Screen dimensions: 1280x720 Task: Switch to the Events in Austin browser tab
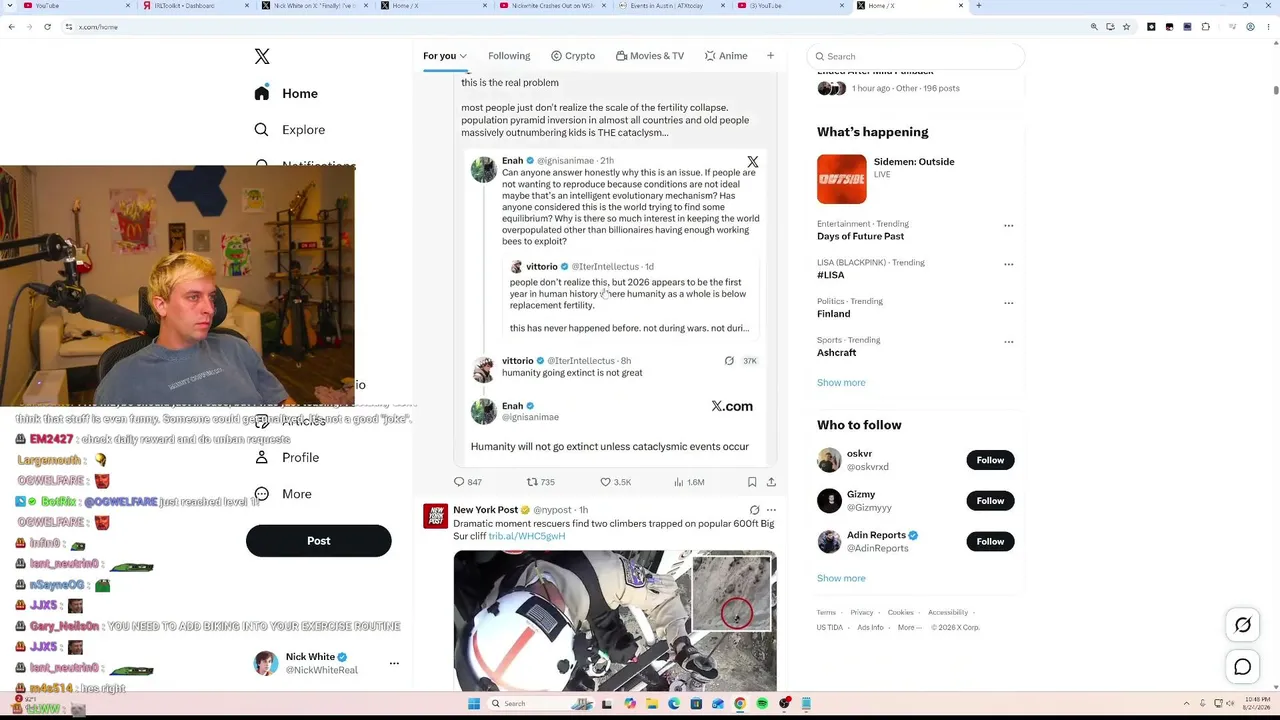tap(674, 6)
